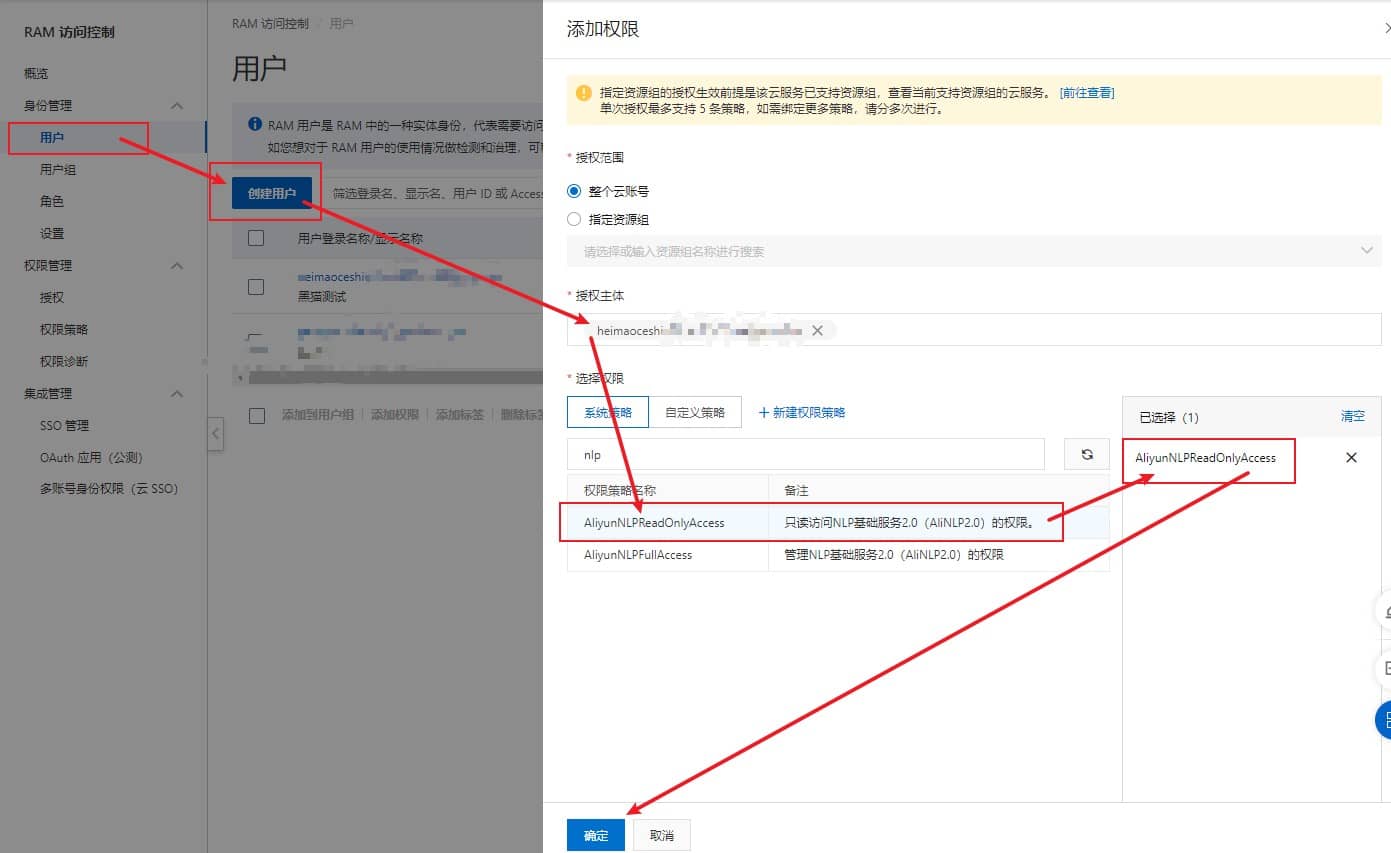
Task: Remove the heimaoceshi principal tag
Action: pos(817,331)
